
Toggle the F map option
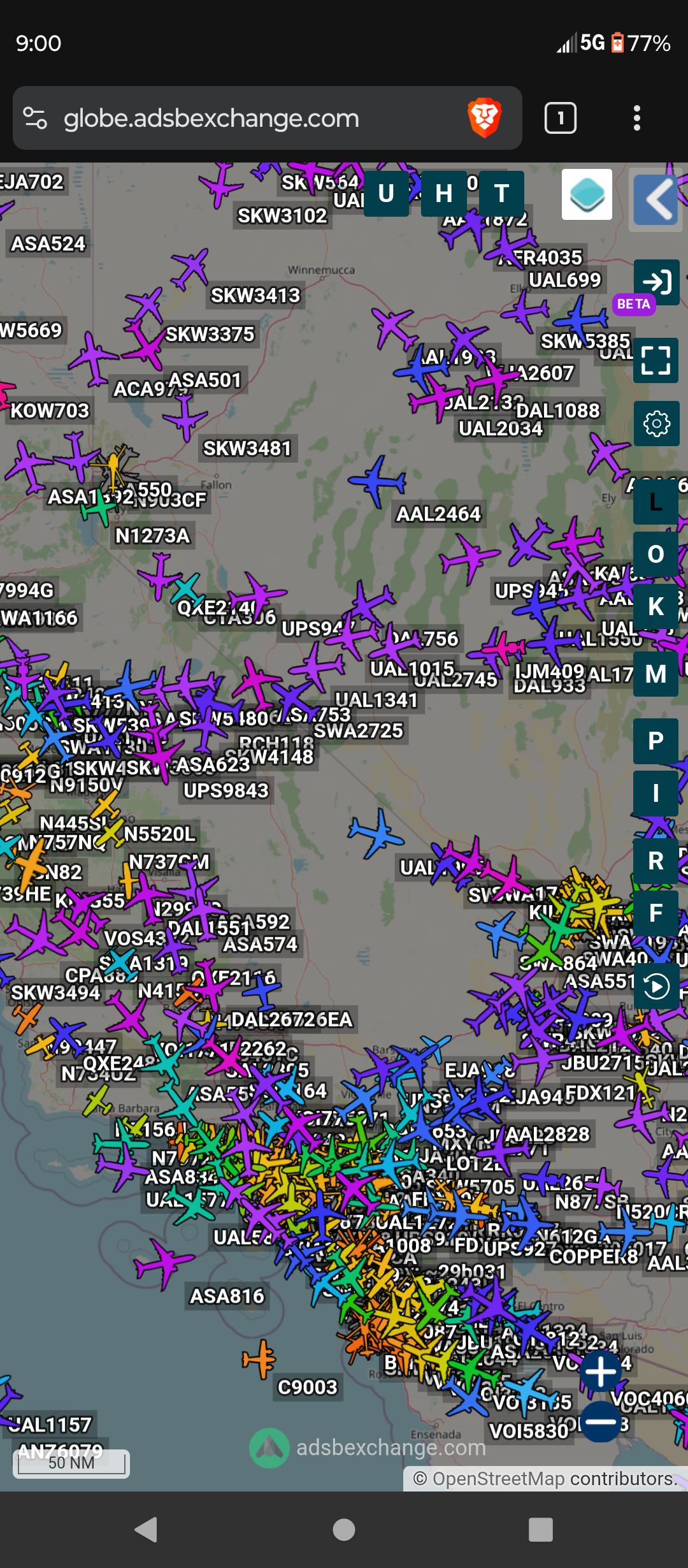pyautogui.click(x=656, y=913)
